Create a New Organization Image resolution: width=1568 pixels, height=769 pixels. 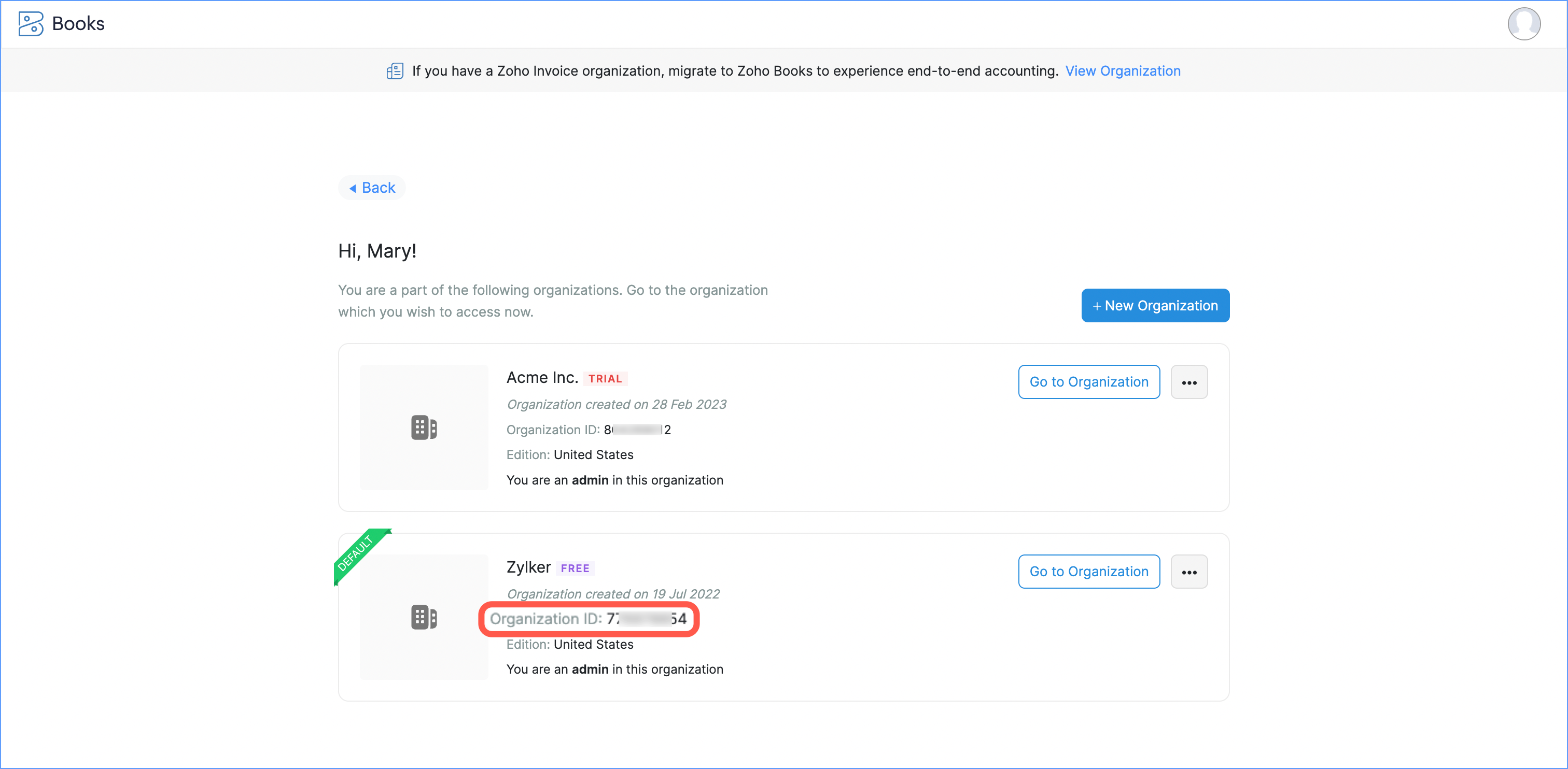tap(1155, 305)
